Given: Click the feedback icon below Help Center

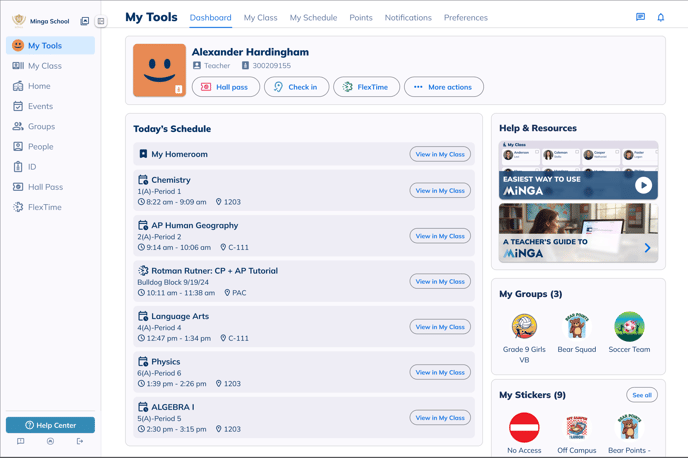Looking at the screenshot, I should click(x=21, y=441).
